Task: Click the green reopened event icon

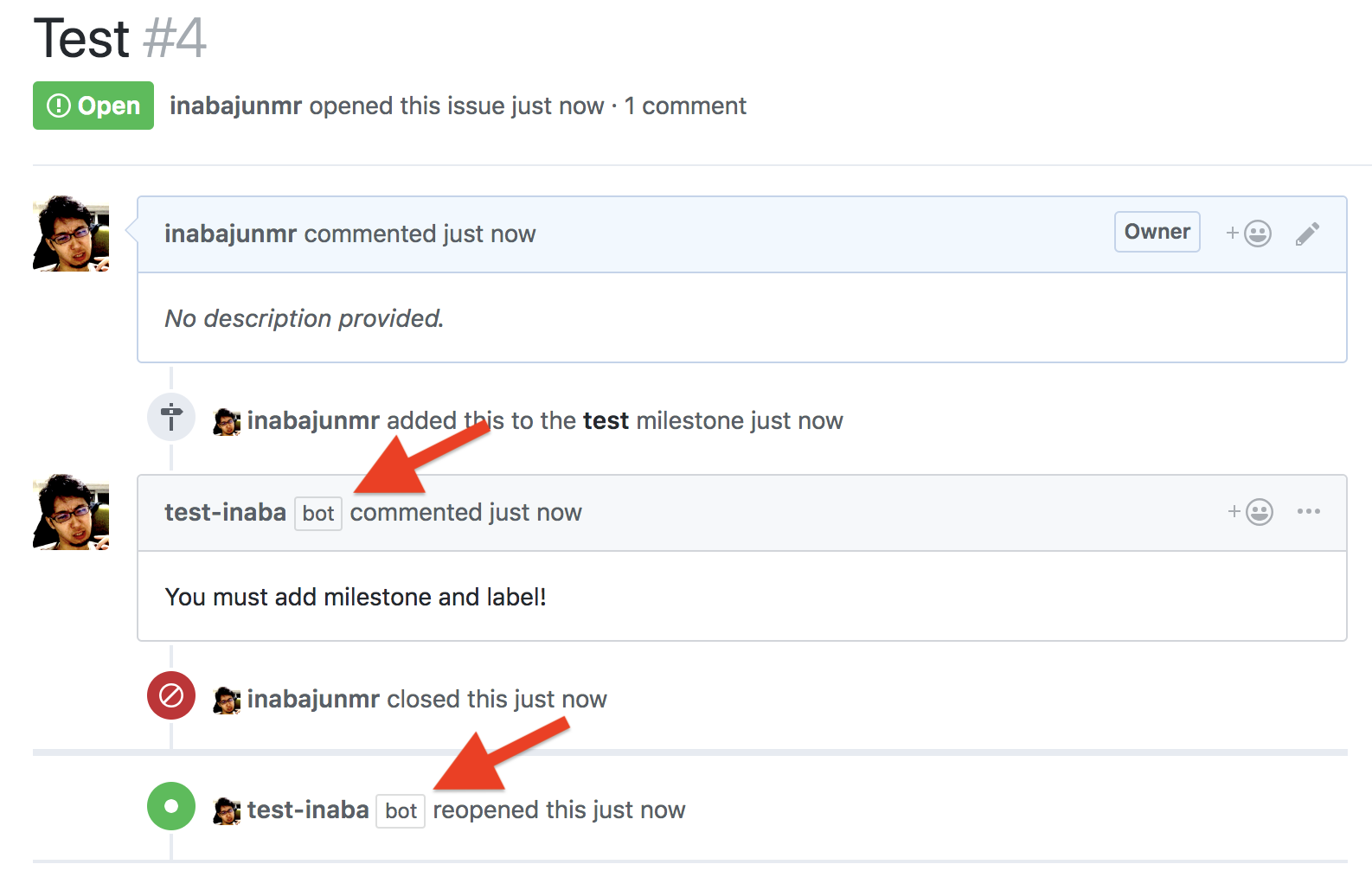Action: pos(171,806)
